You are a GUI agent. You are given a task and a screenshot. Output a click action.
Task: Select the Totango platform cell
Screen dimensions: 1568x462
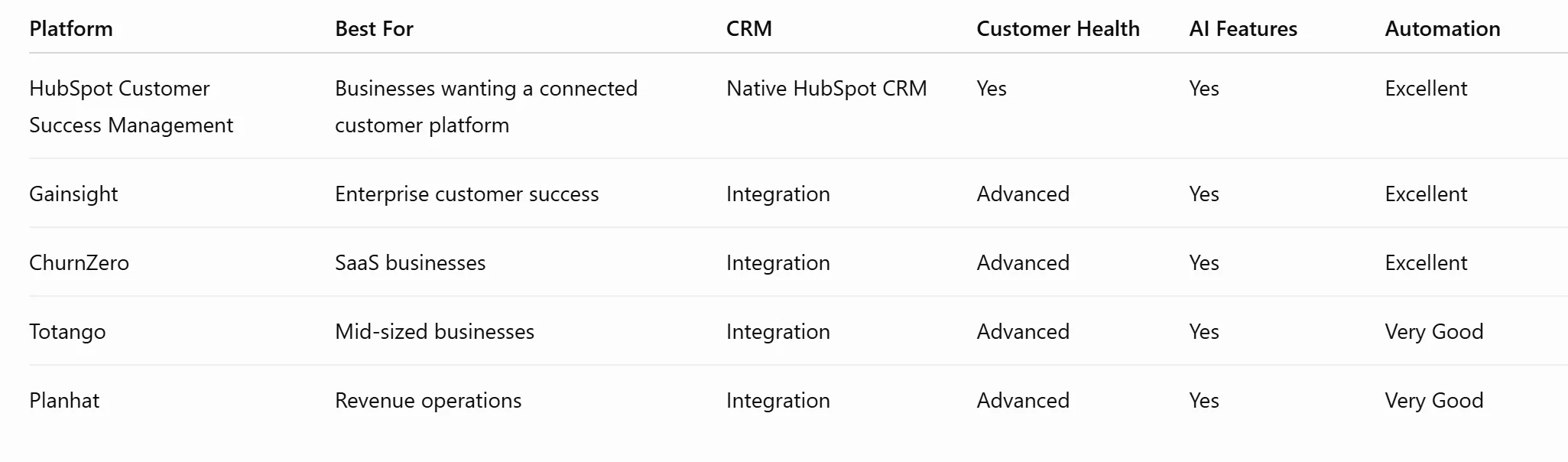pyautogui.click(x=67, y=332)
